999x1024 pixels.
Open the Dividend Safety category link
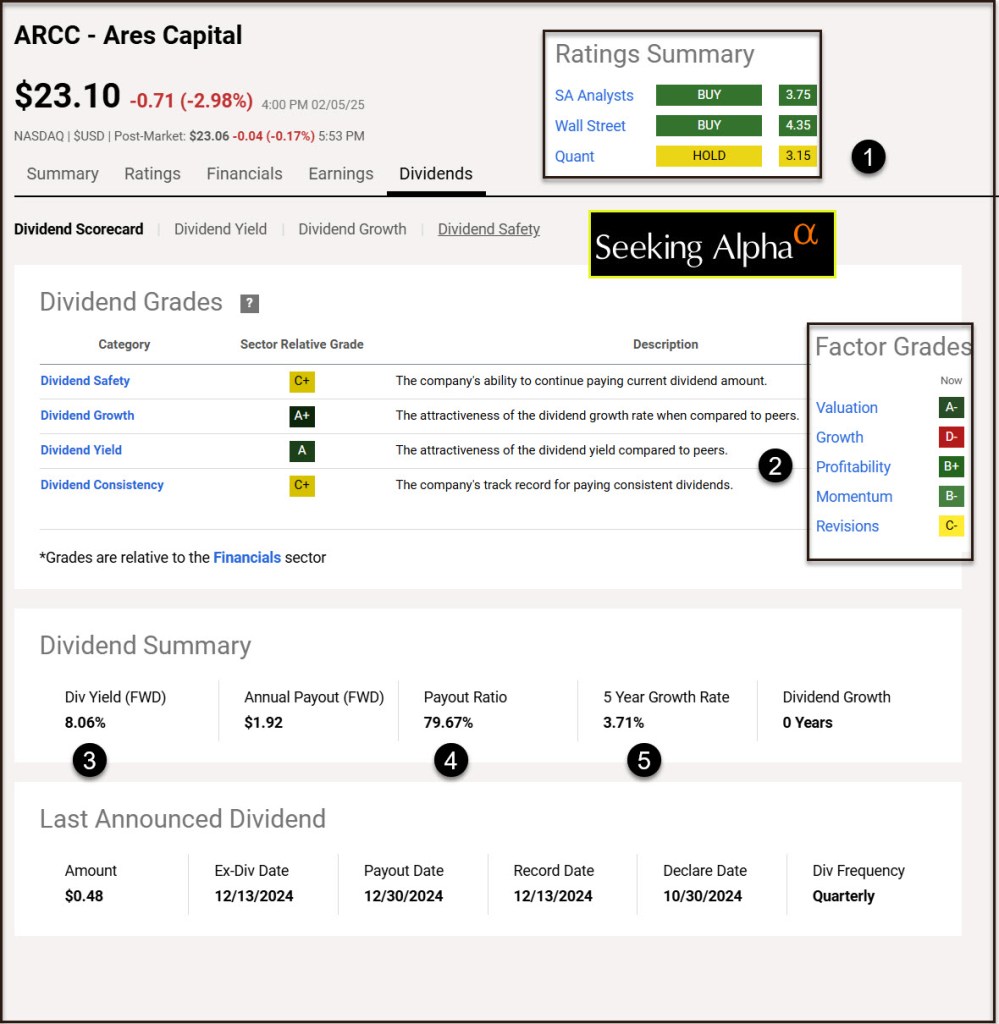tap(85, 381)
